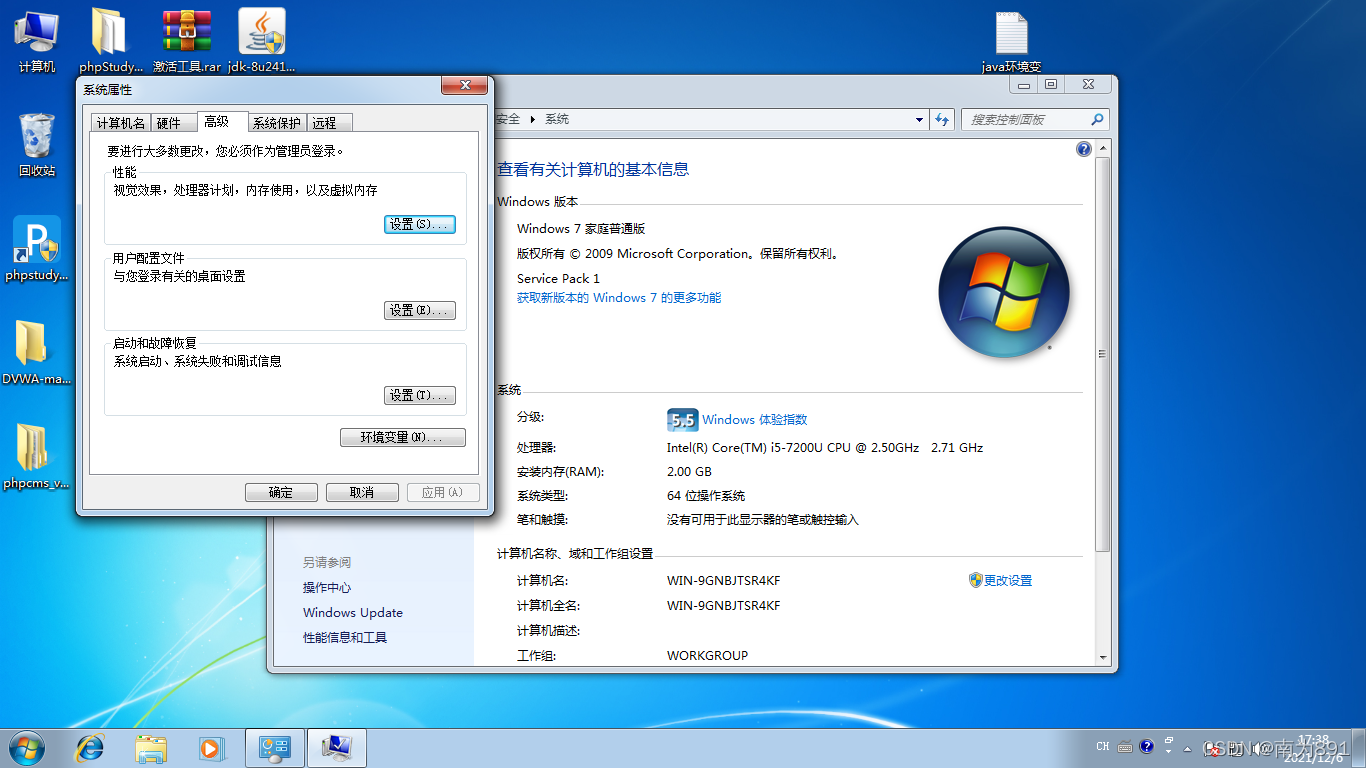Image resolution: width=1366 pixels, height=768 pixels.
Task: Click the 取消 button
Action: pos(362,492)
